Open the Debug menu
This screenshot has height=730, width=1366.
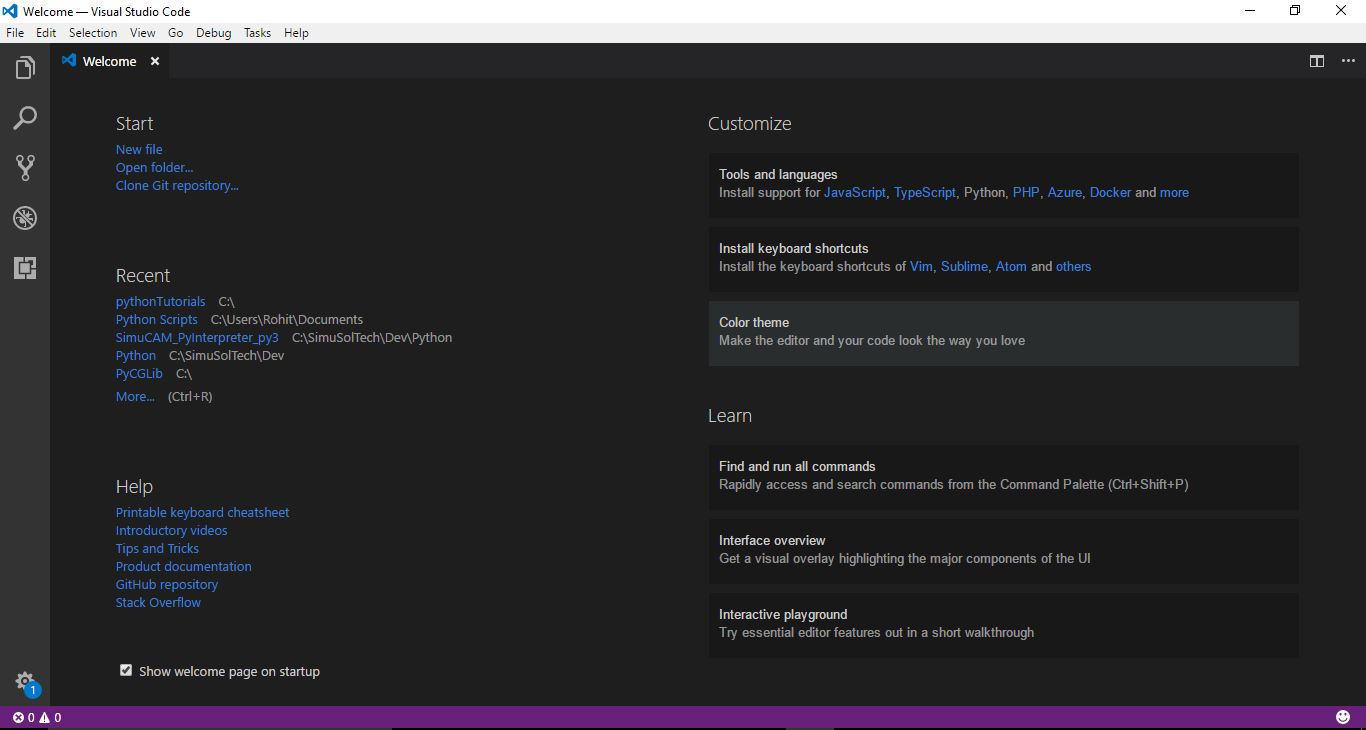pyautogui.click(x=213, y=33)
